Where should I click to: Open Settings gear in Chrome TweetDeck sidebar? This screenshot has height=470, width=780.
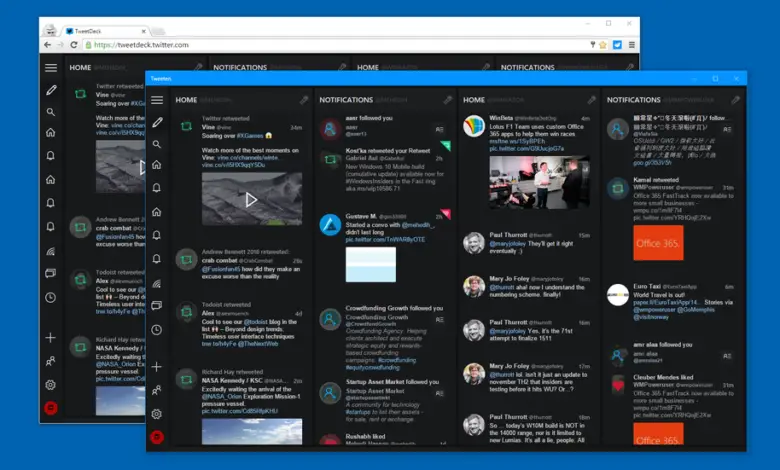tap(51, 384)
